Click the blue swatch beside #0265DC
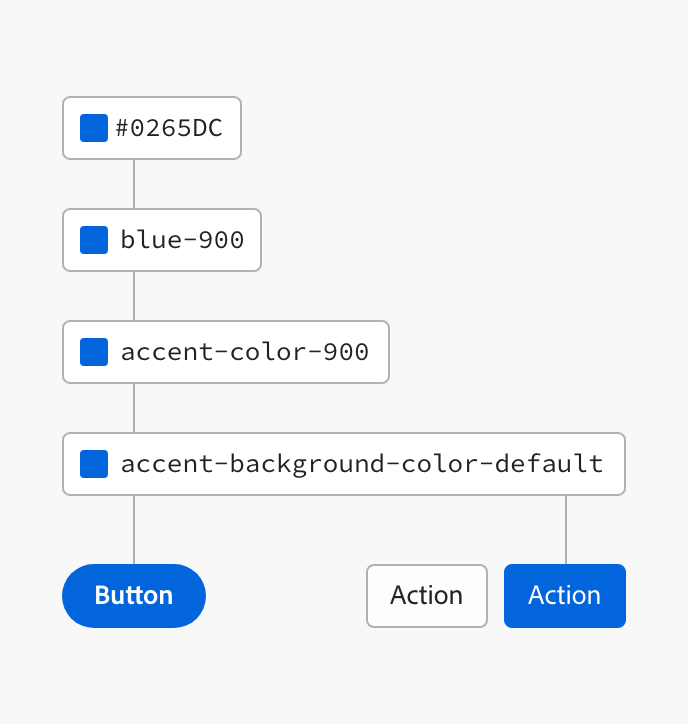 (94, 128)
